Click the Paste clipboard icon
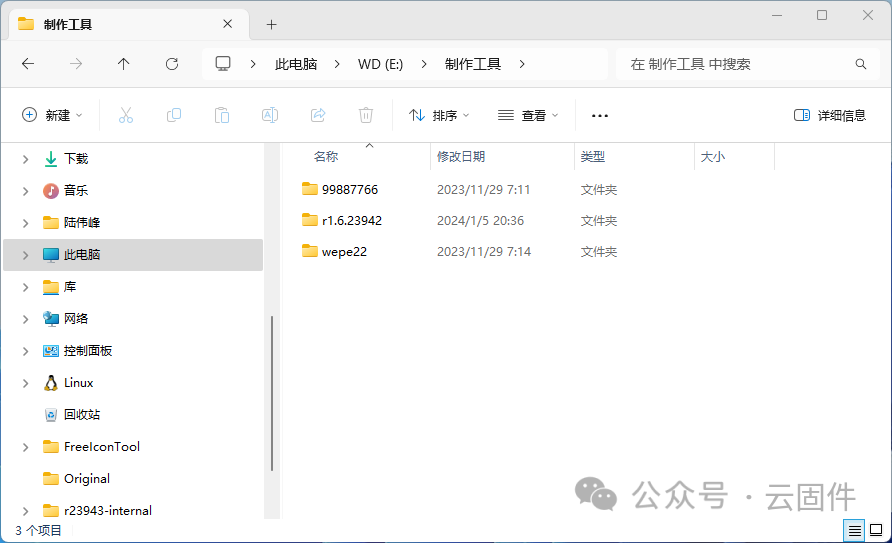 222,115
